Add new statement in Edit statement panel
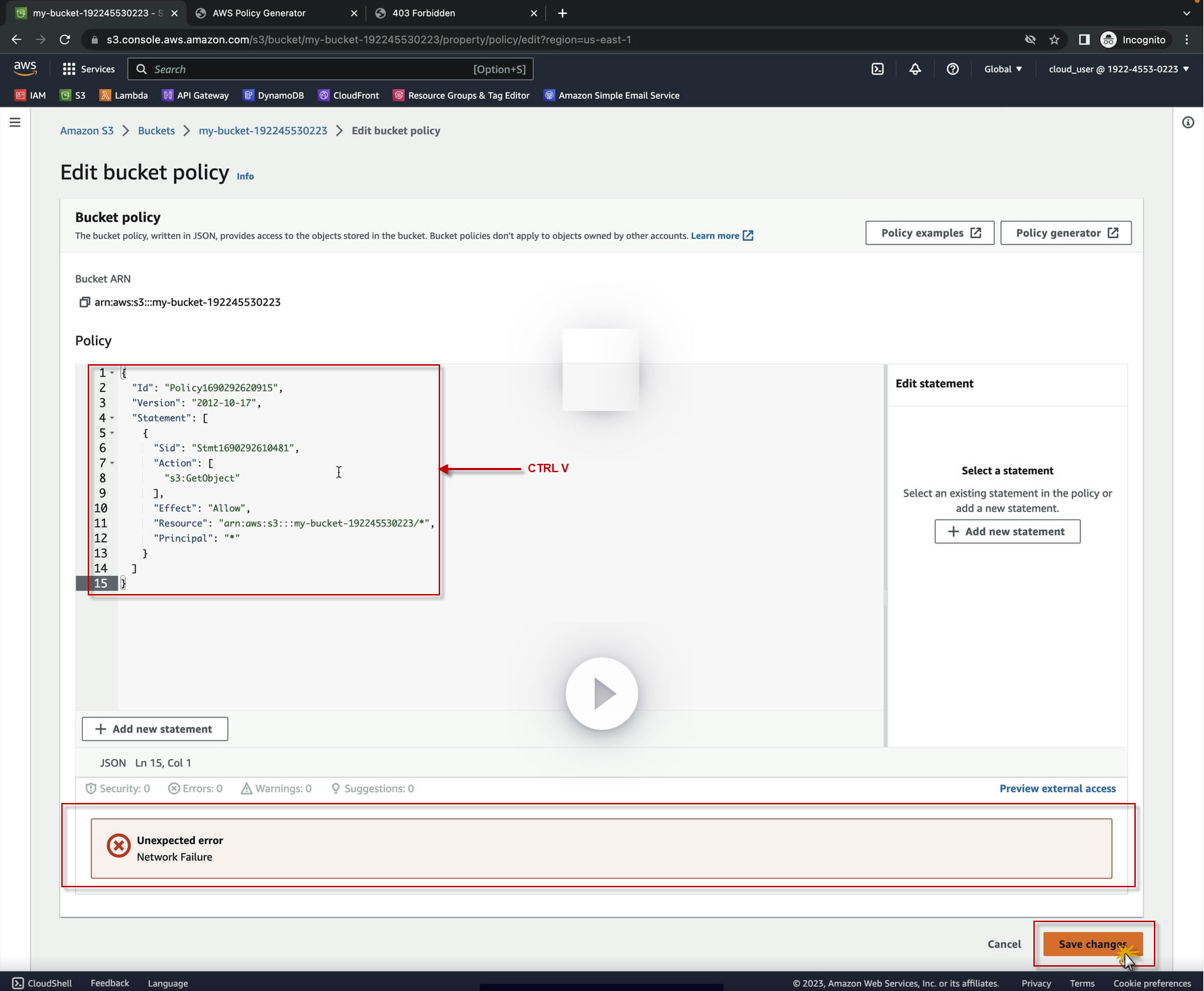1204x991 pixels. 1007,532
